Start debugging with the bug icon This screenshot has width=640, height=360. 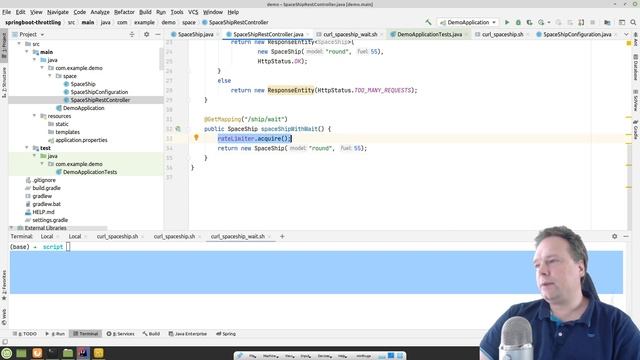518,22
